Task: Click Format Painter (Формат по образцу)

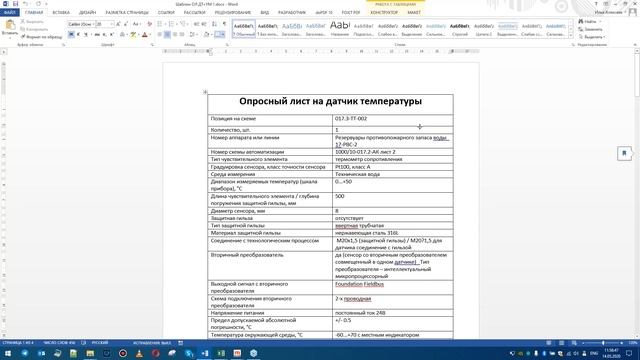Action: tap(41, 37)
